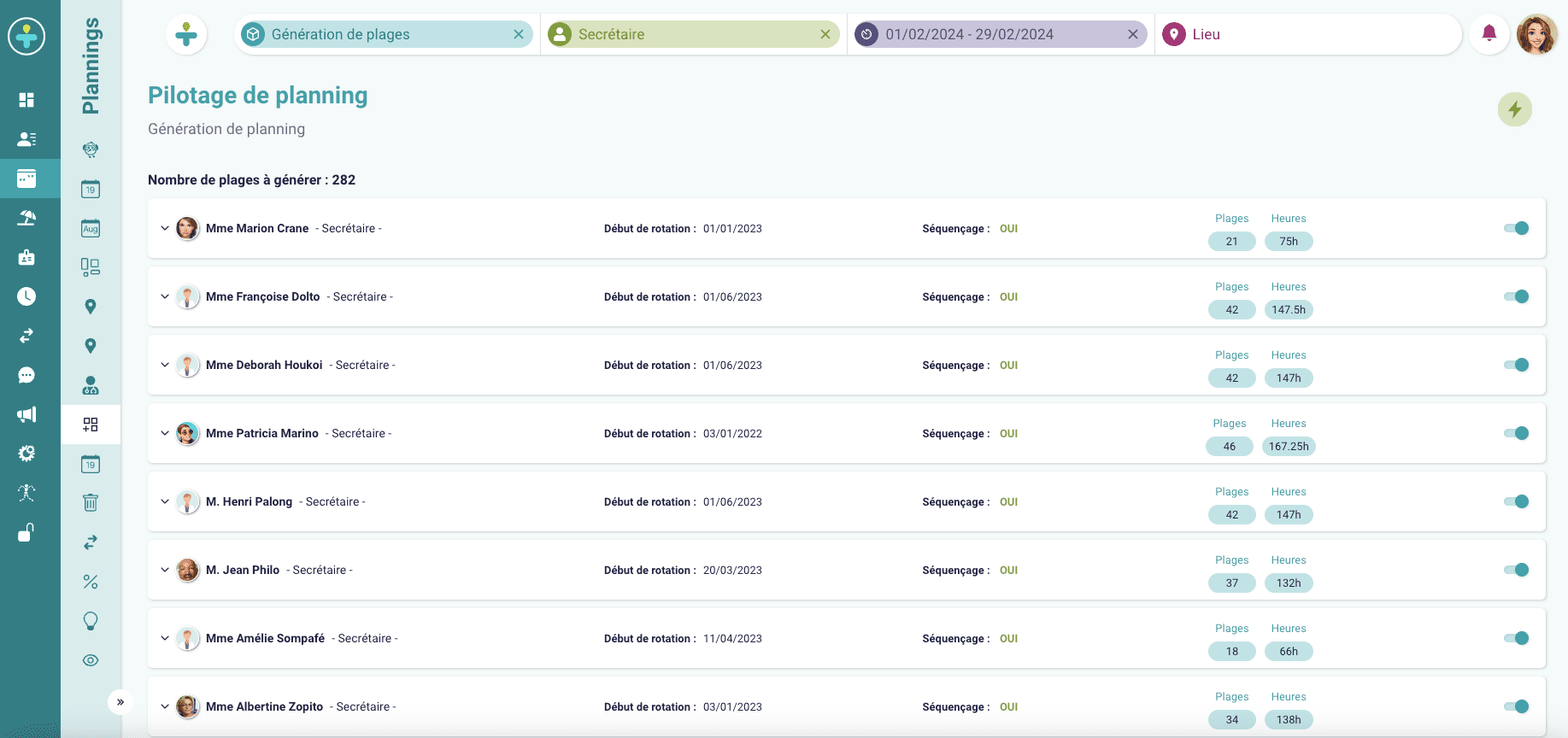Open the unlocked padlock icon
The height and width of the screenshot is (738, 1568).
26,532
